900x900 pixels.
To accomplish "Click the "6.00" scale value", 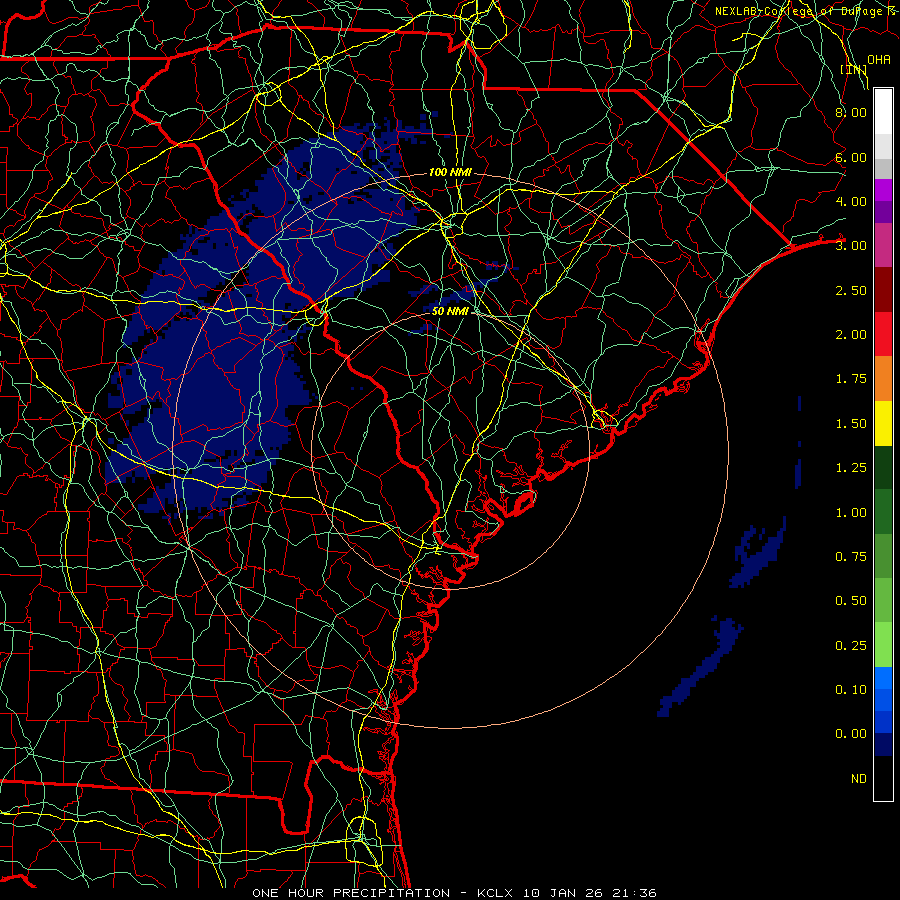I will tap(851, 157).
